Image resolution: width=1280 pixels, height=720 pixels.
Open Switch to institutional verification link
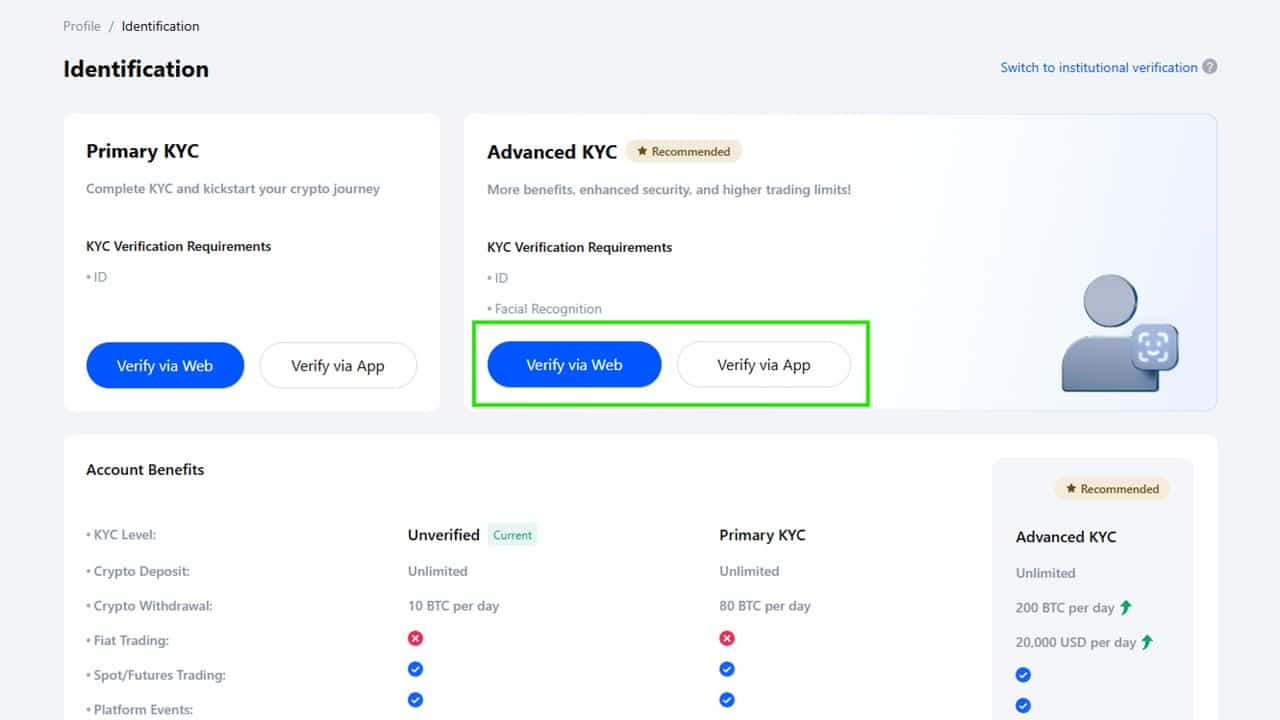1099,67
